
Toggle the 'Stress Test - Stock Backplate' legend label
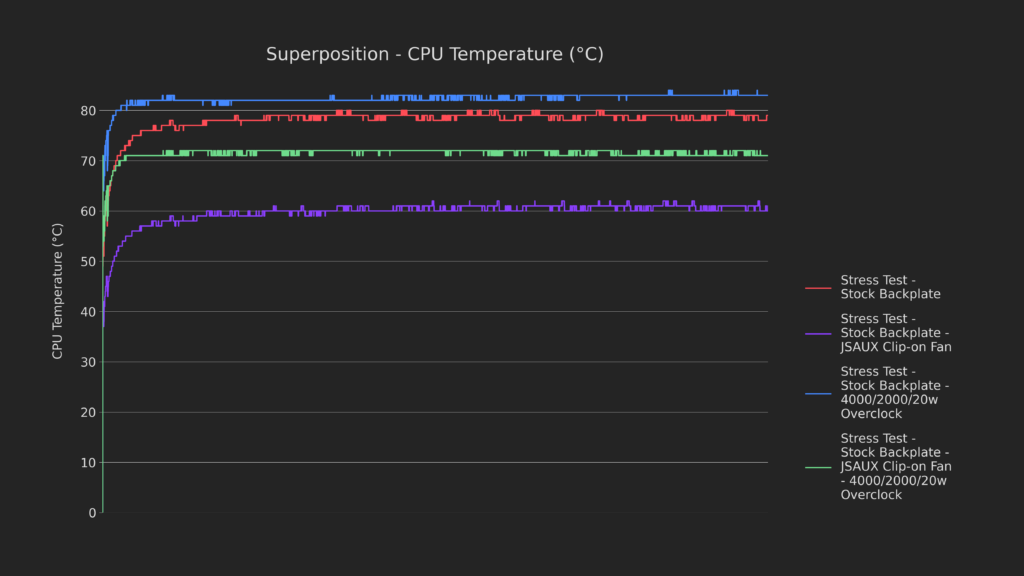[x=890, y=287]
